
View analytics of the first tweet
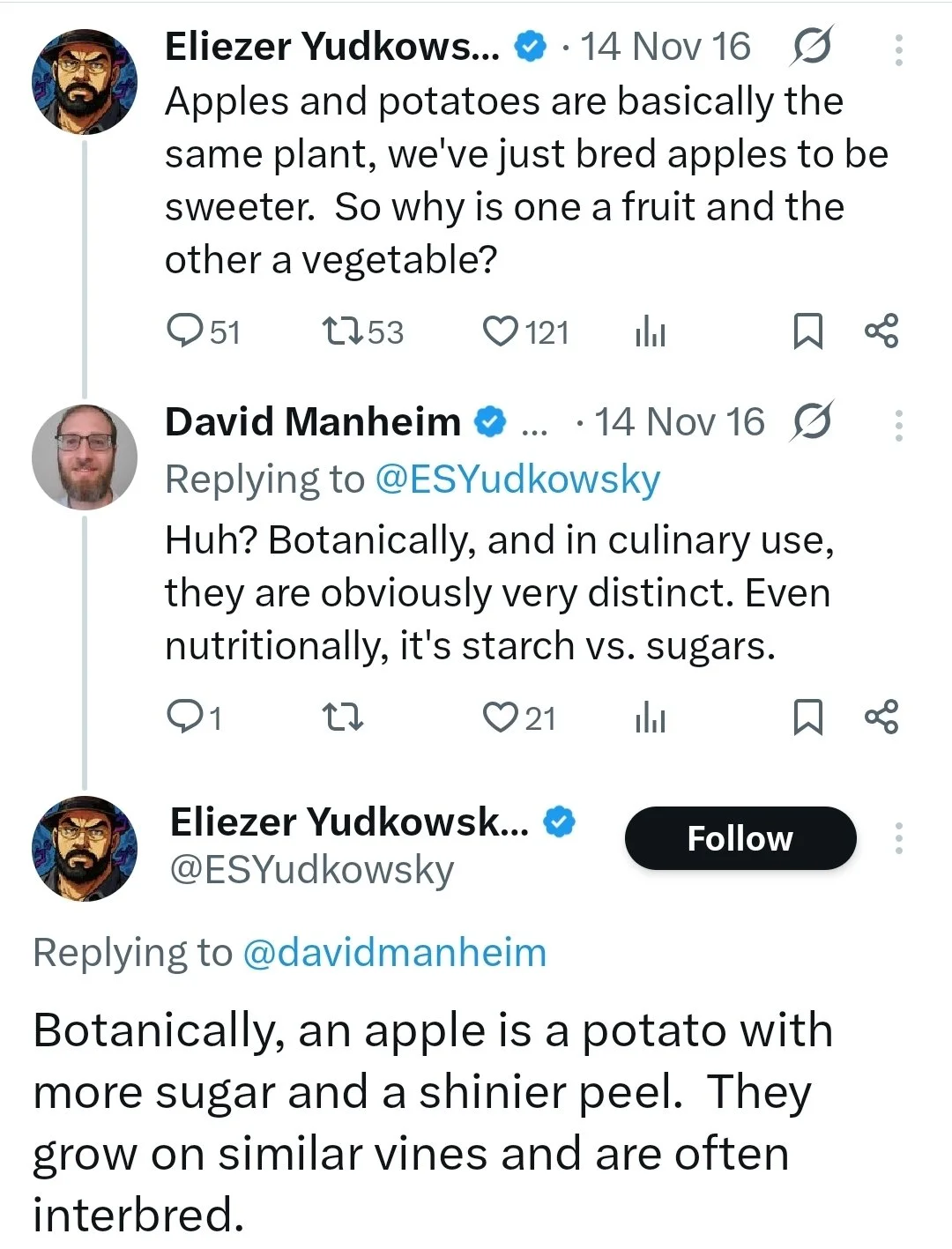point(651,332)
